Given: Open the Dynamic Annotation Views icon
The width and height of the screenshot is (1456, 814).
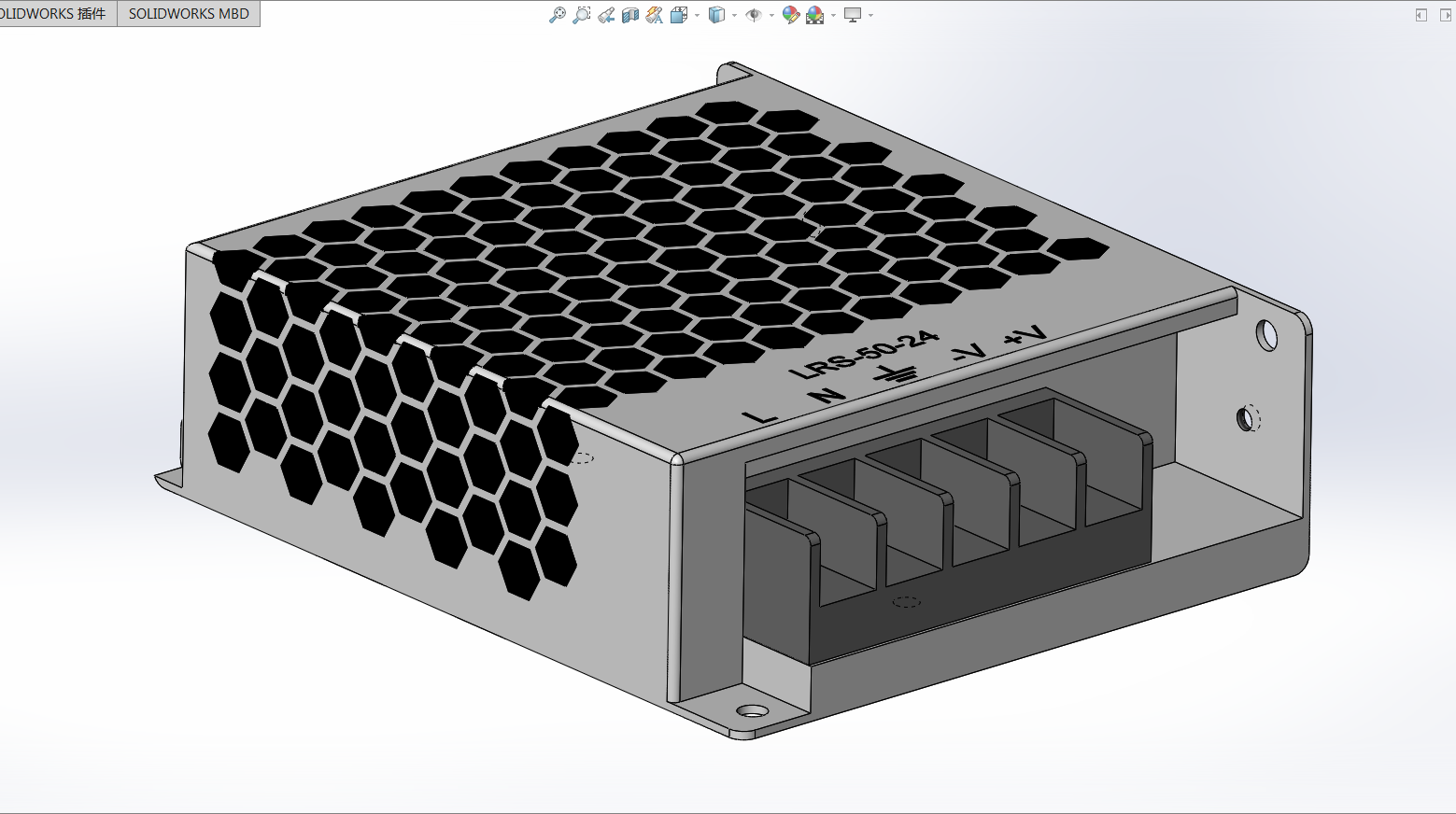Looking at the screenshot, I should (655, 15).
